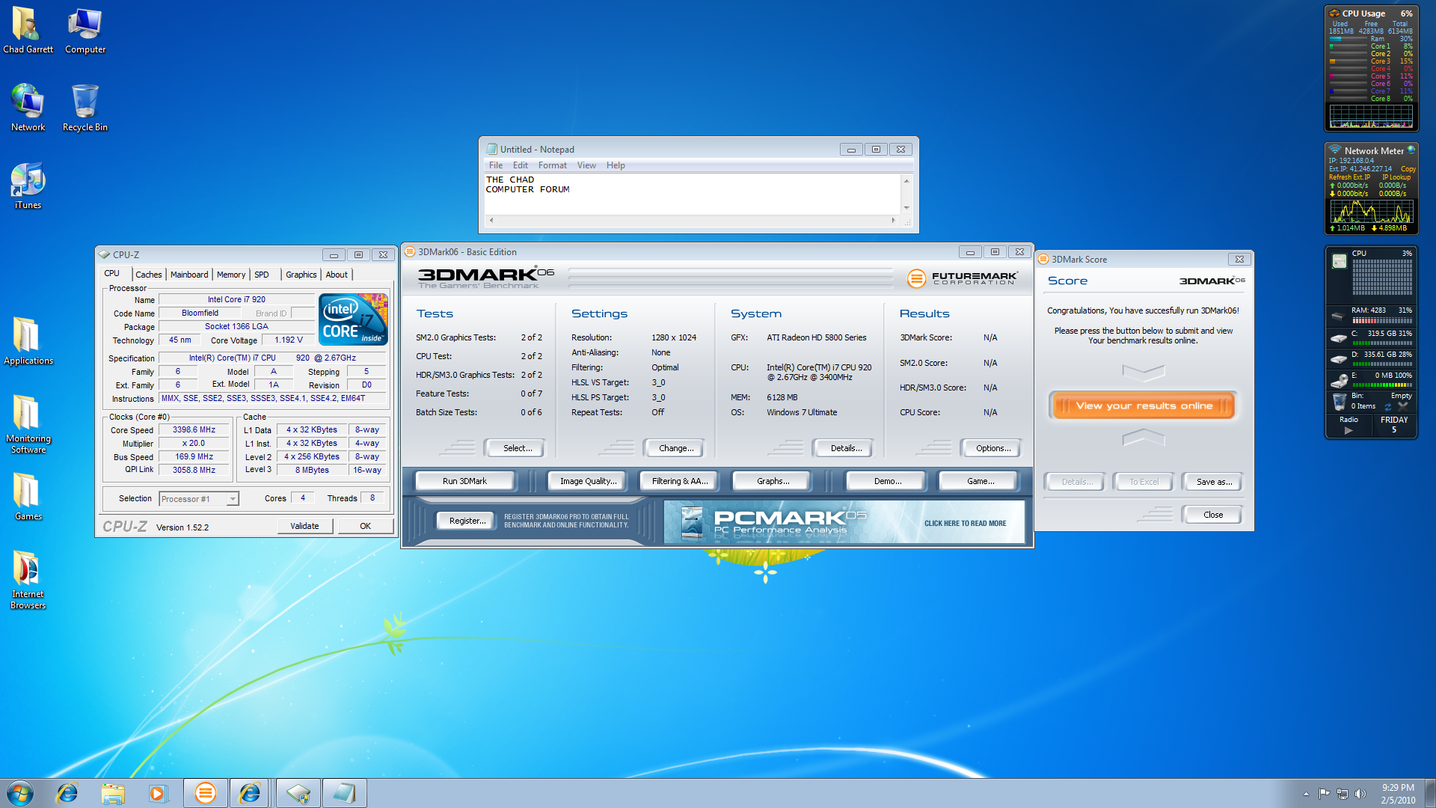
Task: Click the X icon to empty the gadget bin
Action: click(1404, 406)
